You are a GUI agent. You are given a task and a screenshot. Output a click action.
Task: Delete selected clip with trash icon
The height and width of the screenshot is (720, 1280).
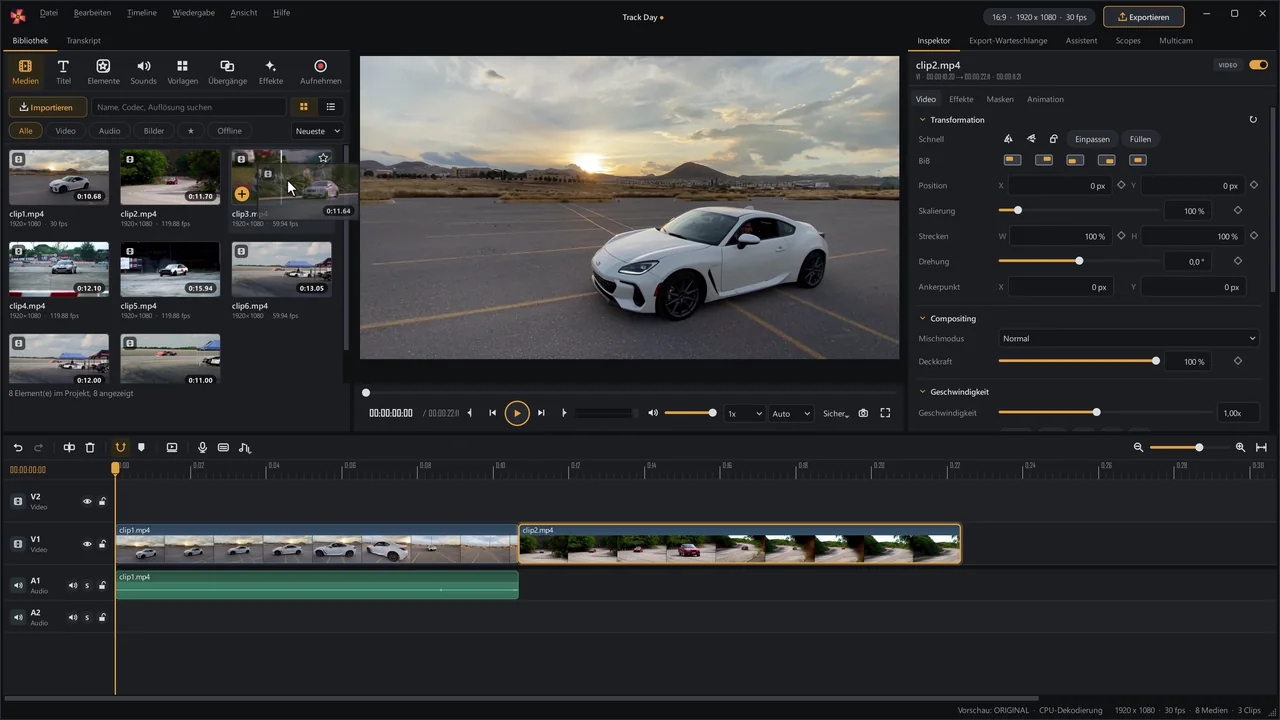[90, 448]
